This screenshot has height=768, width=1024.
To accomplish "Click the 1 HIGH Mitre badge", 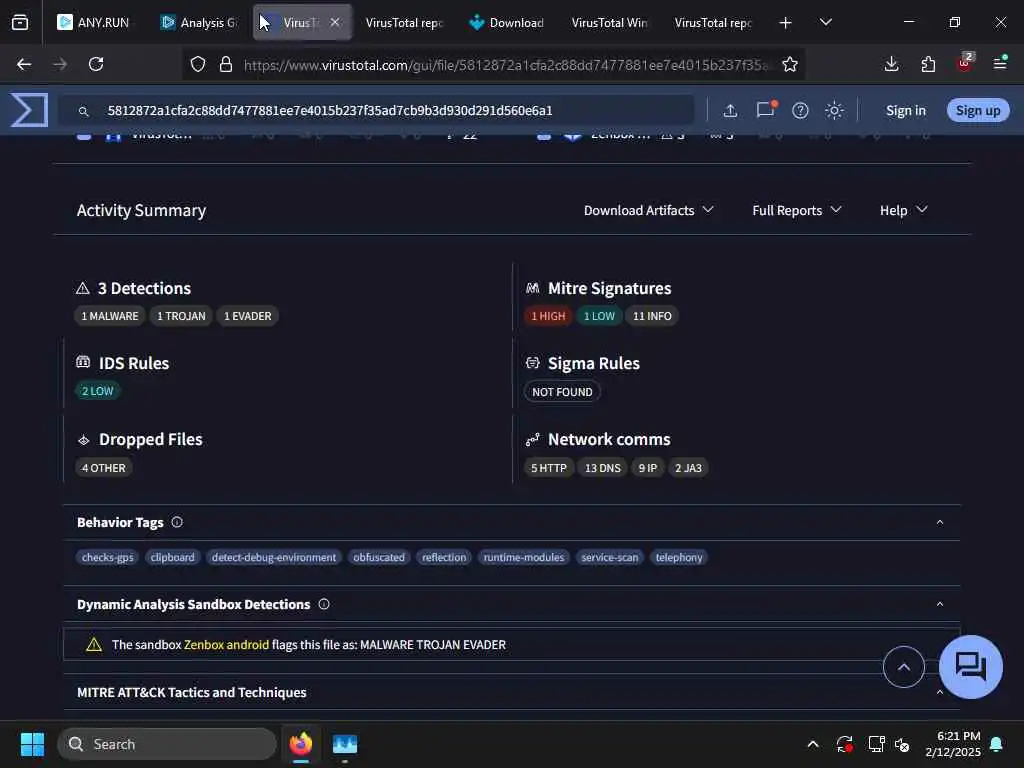I will pyautogui.click(x=548, y=316).
